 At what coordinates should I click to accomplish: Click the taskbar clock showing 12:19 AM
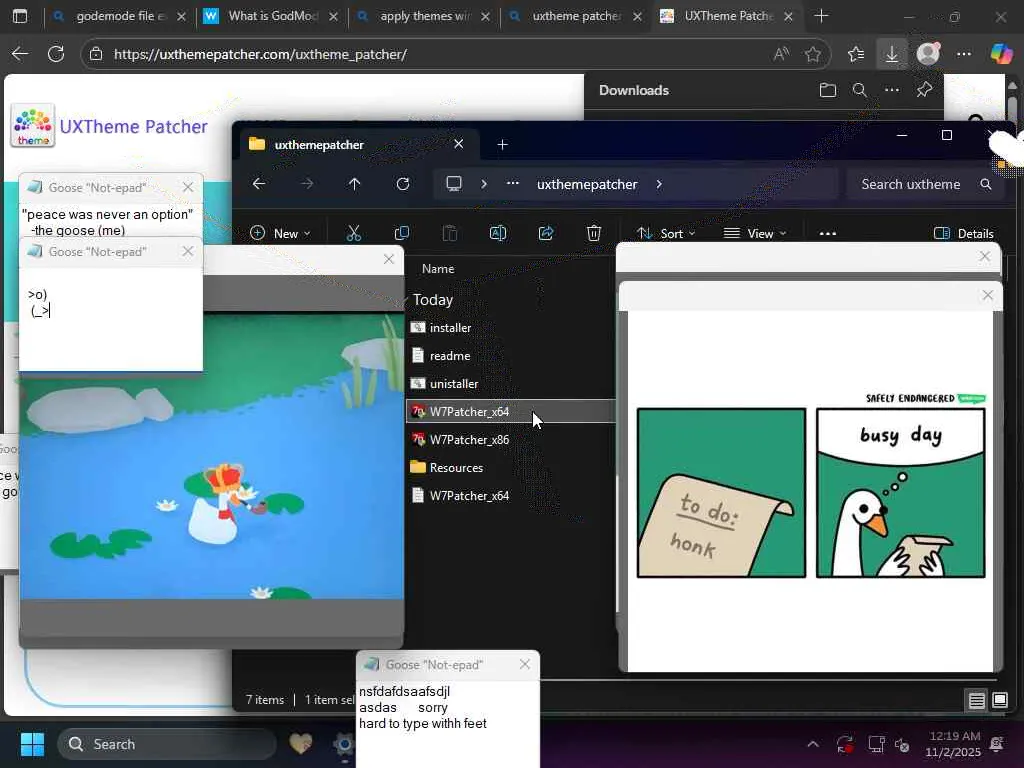[x=953, y=744]
